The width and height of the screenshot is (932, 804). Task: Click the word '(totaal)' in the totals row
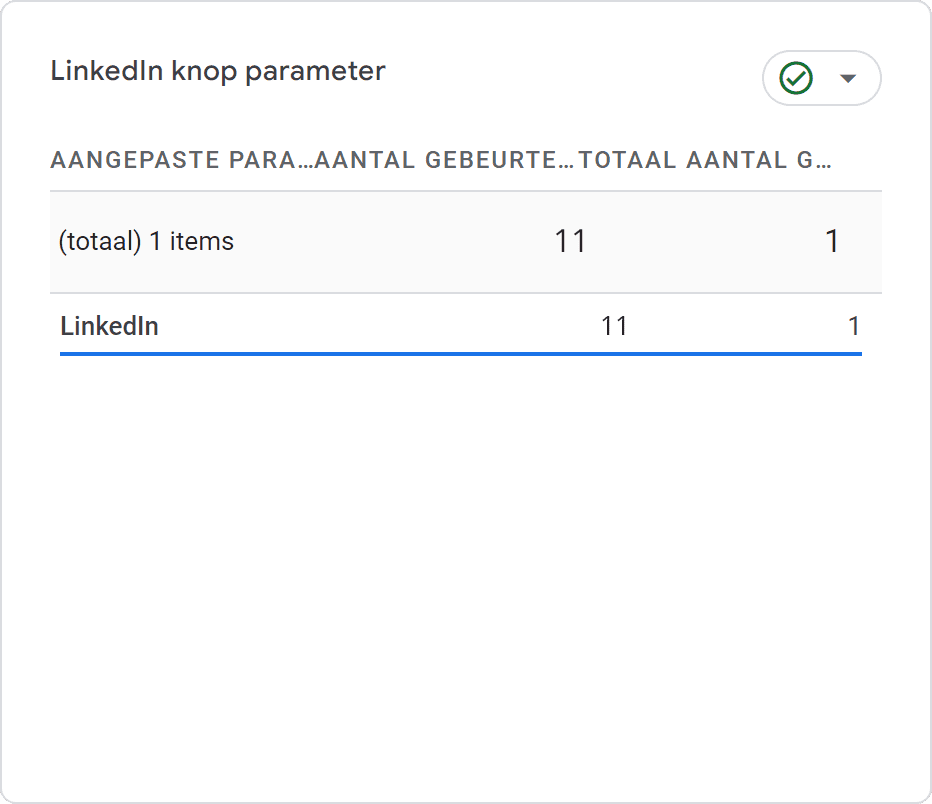click(100, 241)
